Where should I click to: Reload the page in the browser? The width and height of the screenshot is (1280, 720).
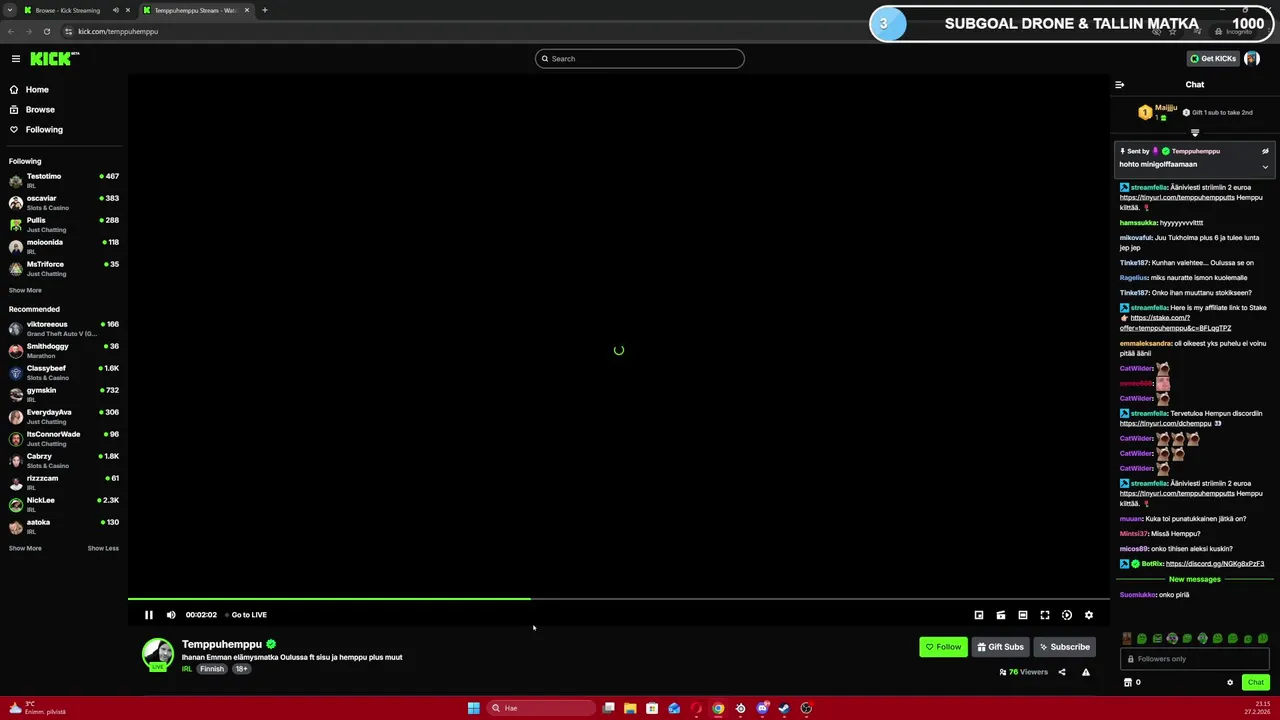tap(46, 31)
